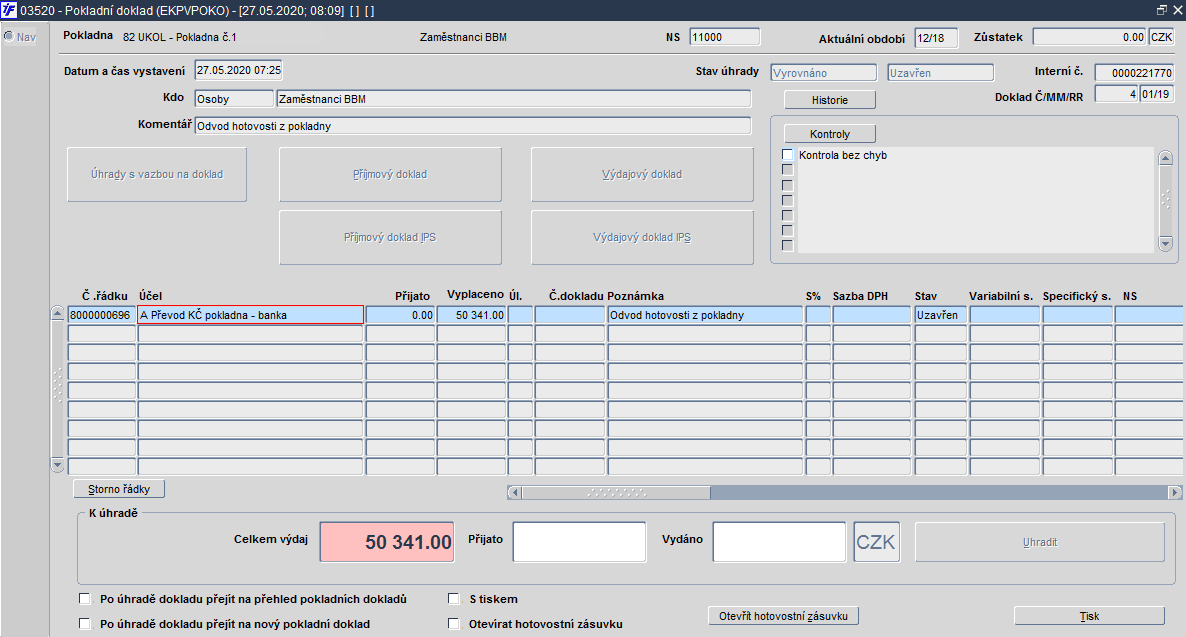
Task: Click Otevřít hotovostní zásuvku button
Action: [x=784, y=616]
